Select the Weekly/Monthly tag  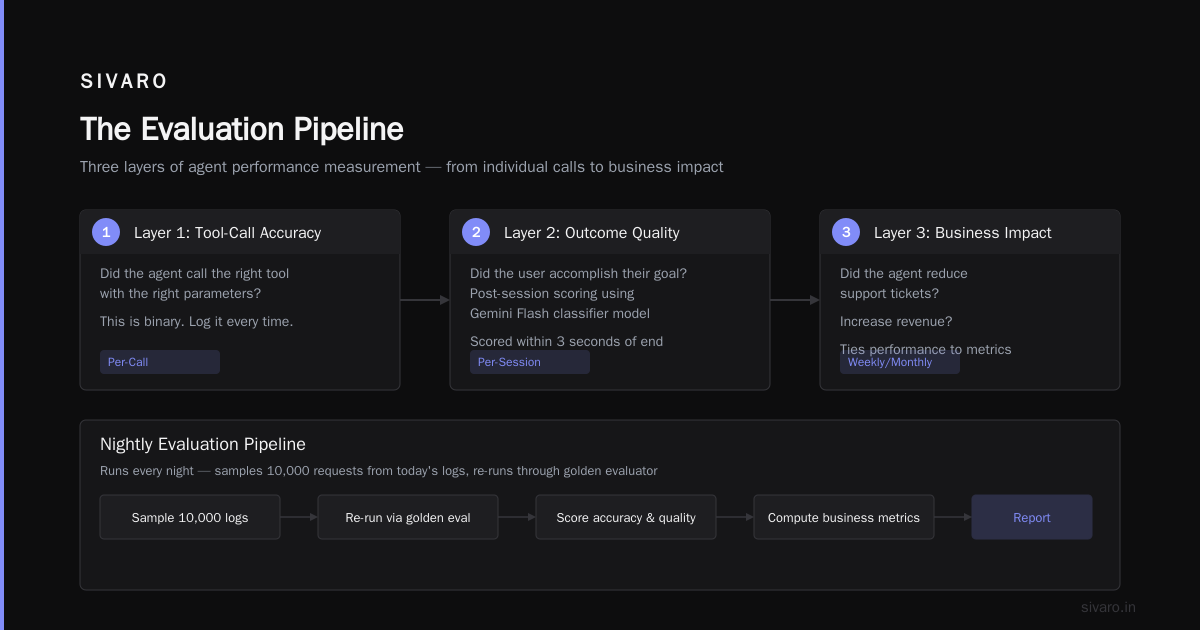(900, 362)
